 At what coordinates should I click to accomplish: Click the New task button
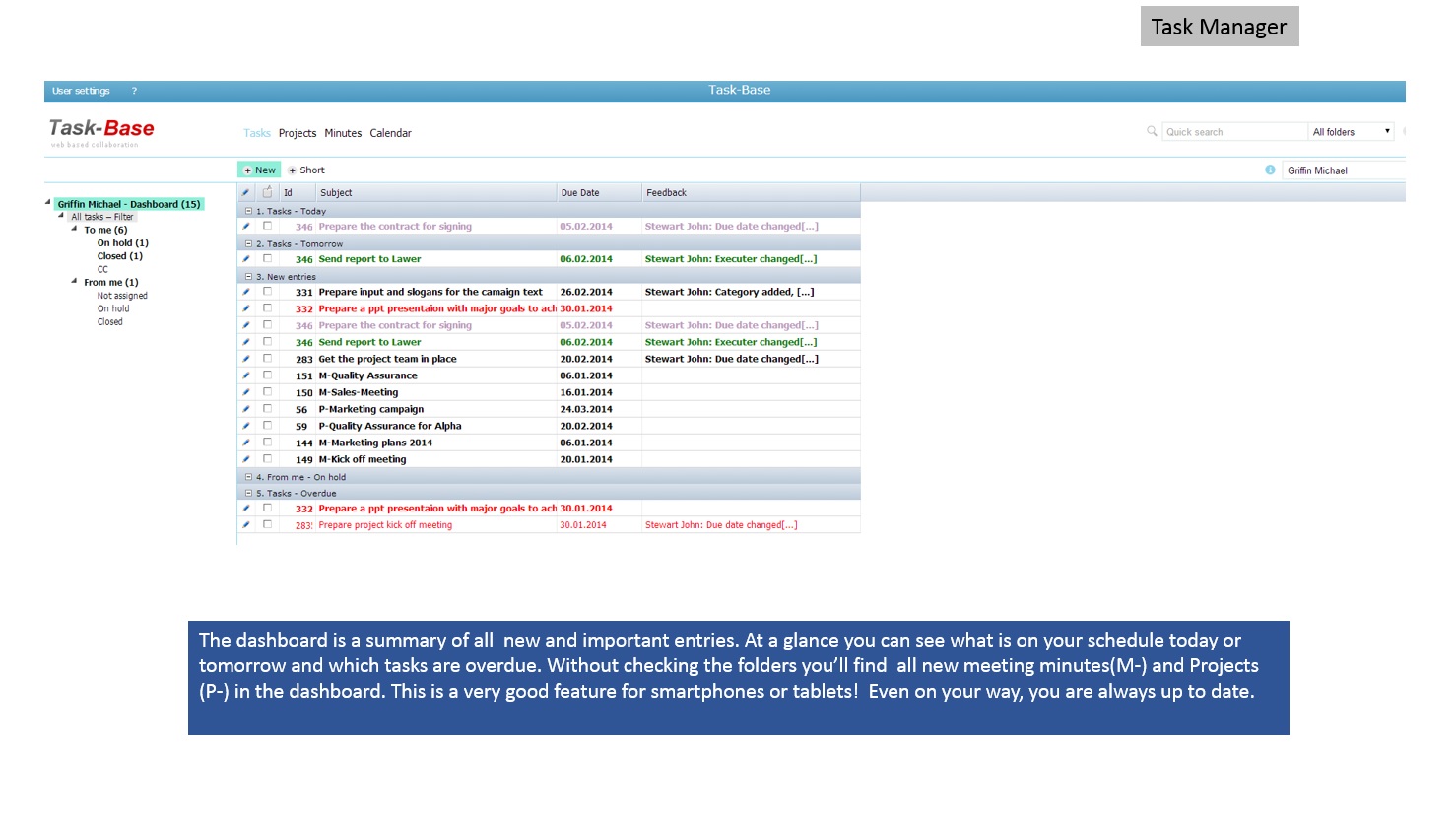(260, 170)
